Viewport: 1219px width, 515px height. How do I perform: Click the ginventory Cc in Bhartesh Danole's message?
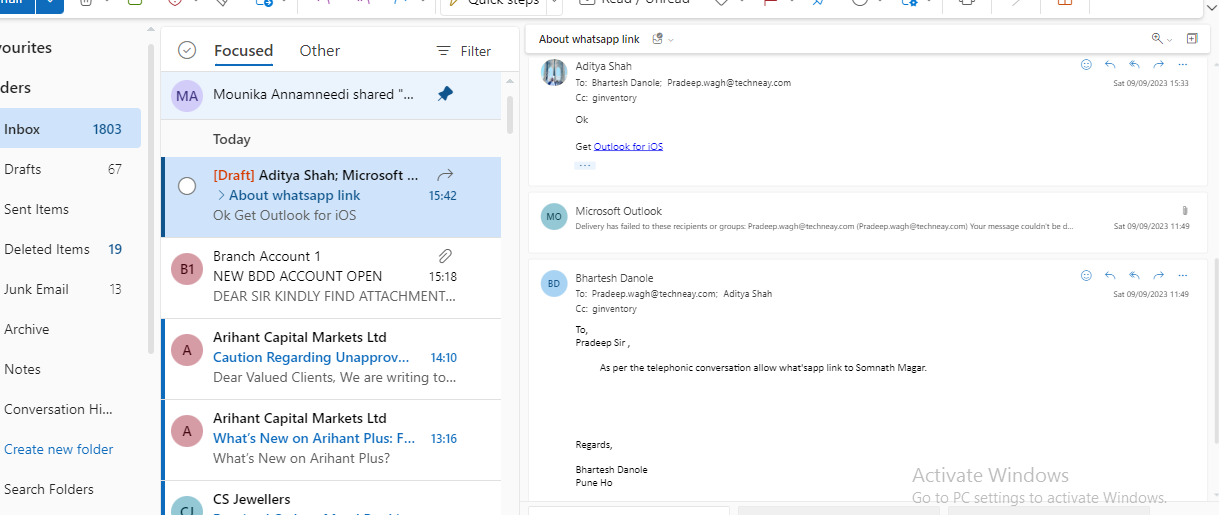614,310
